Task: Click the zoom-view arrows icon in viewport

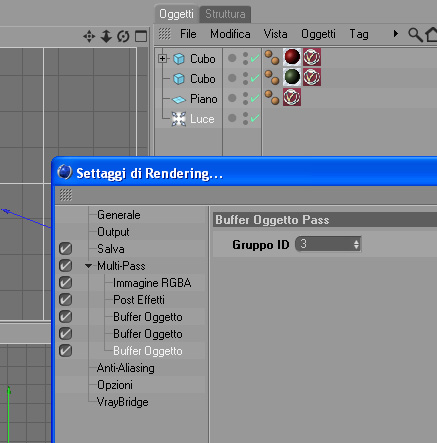Action: click(106, 36)
